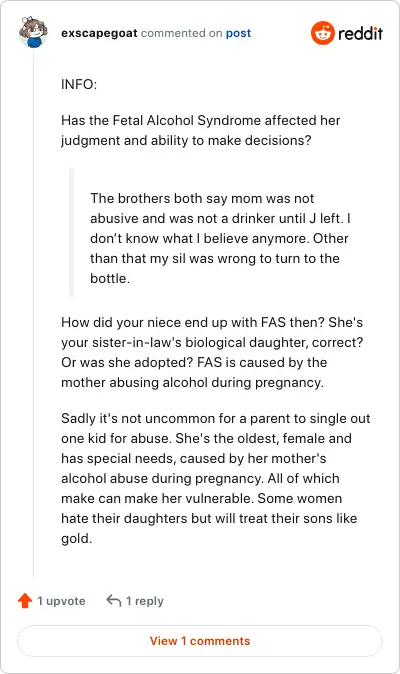Click the paragraph starting 'Sadly it's not uncommon'

(216, 478)
